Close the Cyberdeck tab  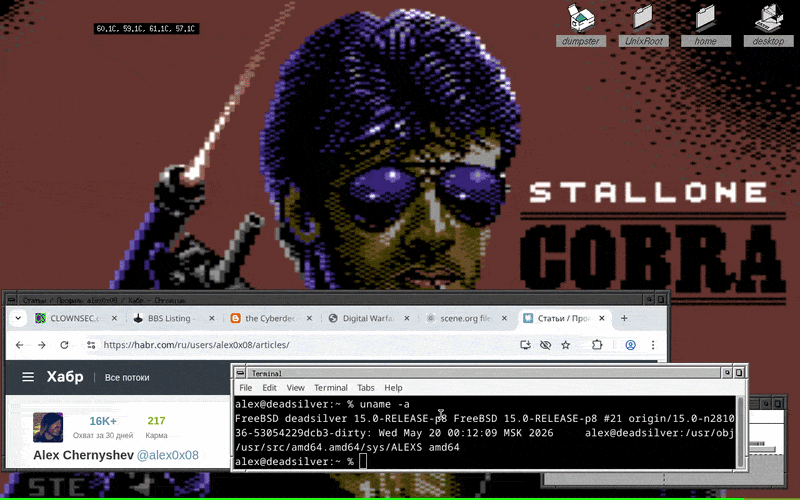[x=309, y=318]
